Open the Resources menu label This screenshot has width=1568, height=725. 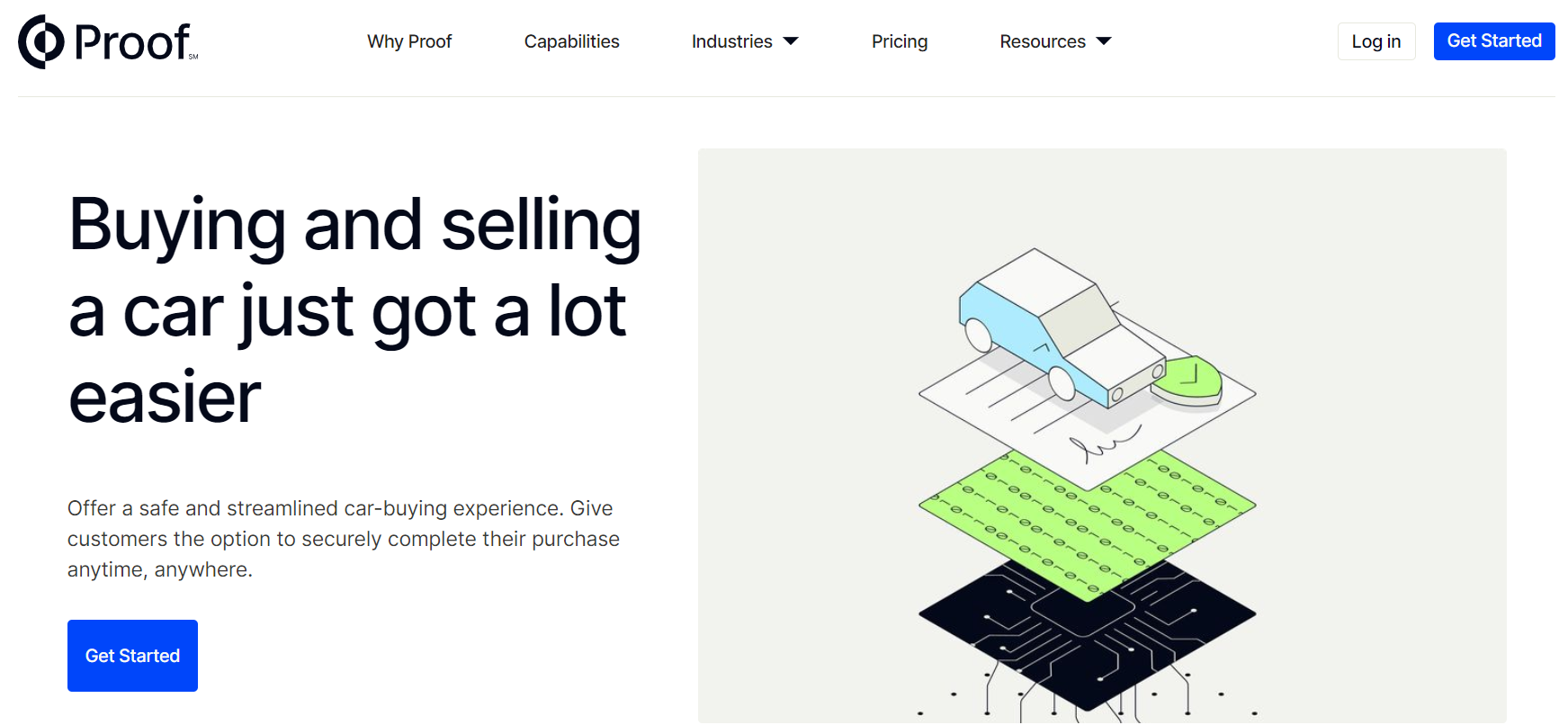tap(1042, 41)
